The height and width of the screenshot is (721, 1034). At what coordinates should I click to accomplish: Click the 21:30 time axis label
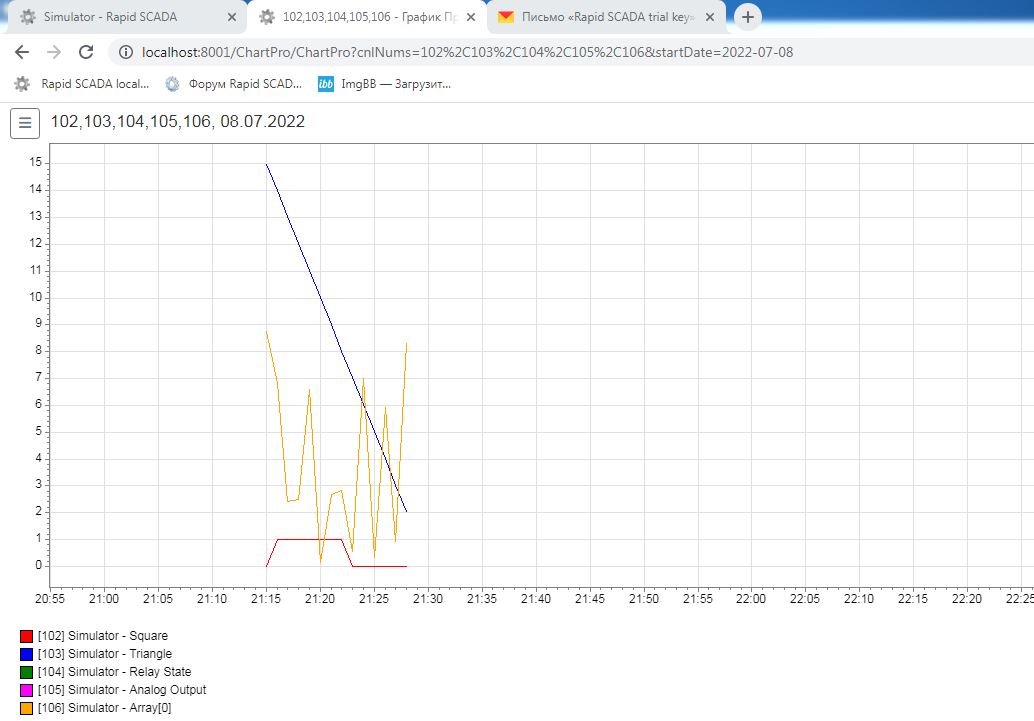point(428,599)
